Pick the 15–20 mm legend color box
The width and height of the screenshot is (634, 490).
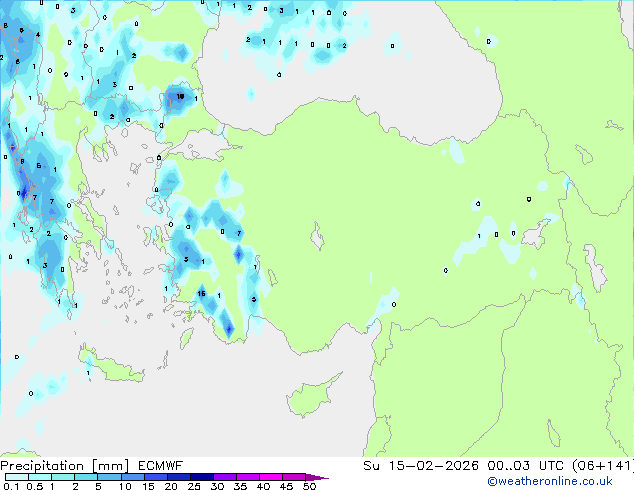click(155, 477)
